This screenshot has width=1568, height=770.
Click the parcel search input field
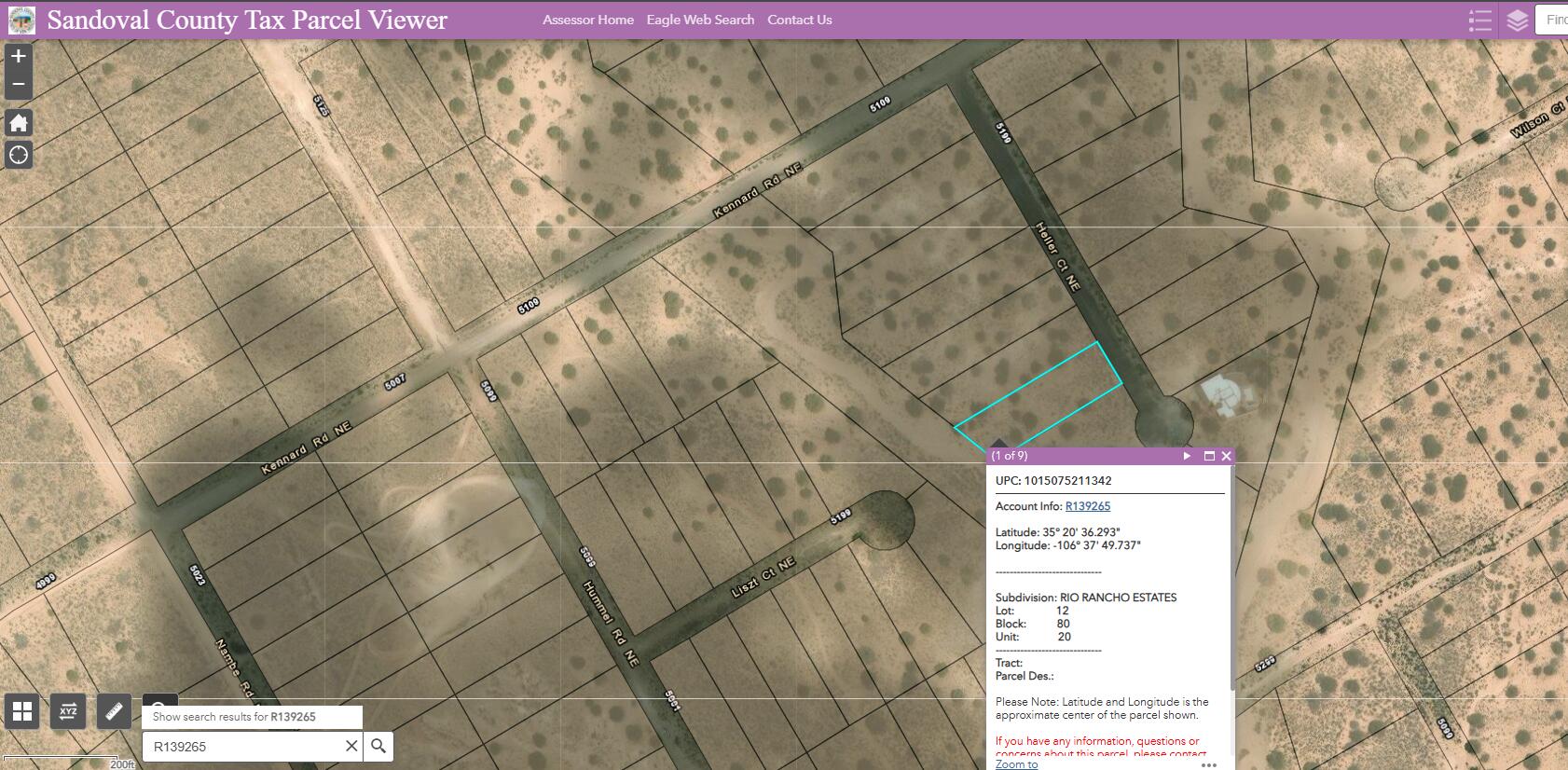tap(244, 746)
